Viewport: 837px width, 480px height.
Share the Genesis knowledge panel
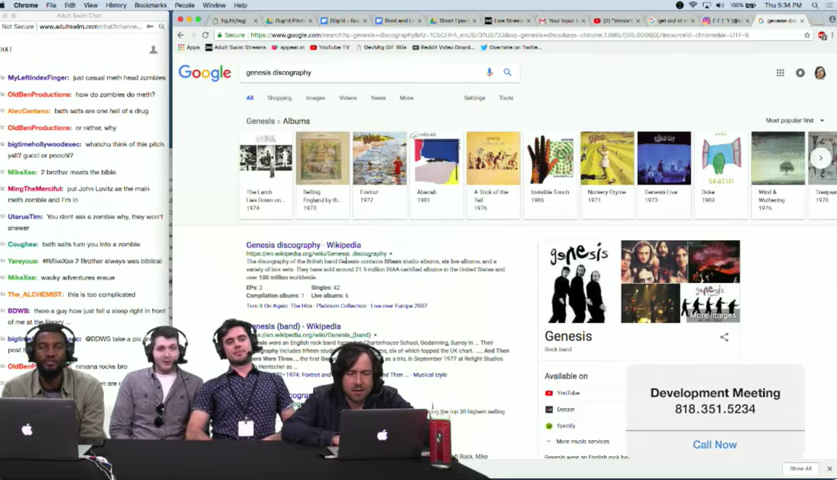724,337
